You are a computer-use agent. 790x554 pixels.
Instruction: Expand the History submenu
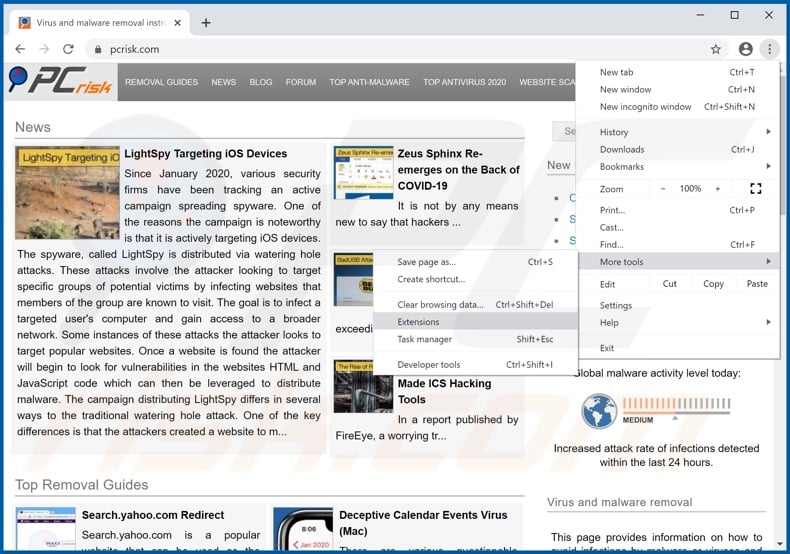(678, 132)
